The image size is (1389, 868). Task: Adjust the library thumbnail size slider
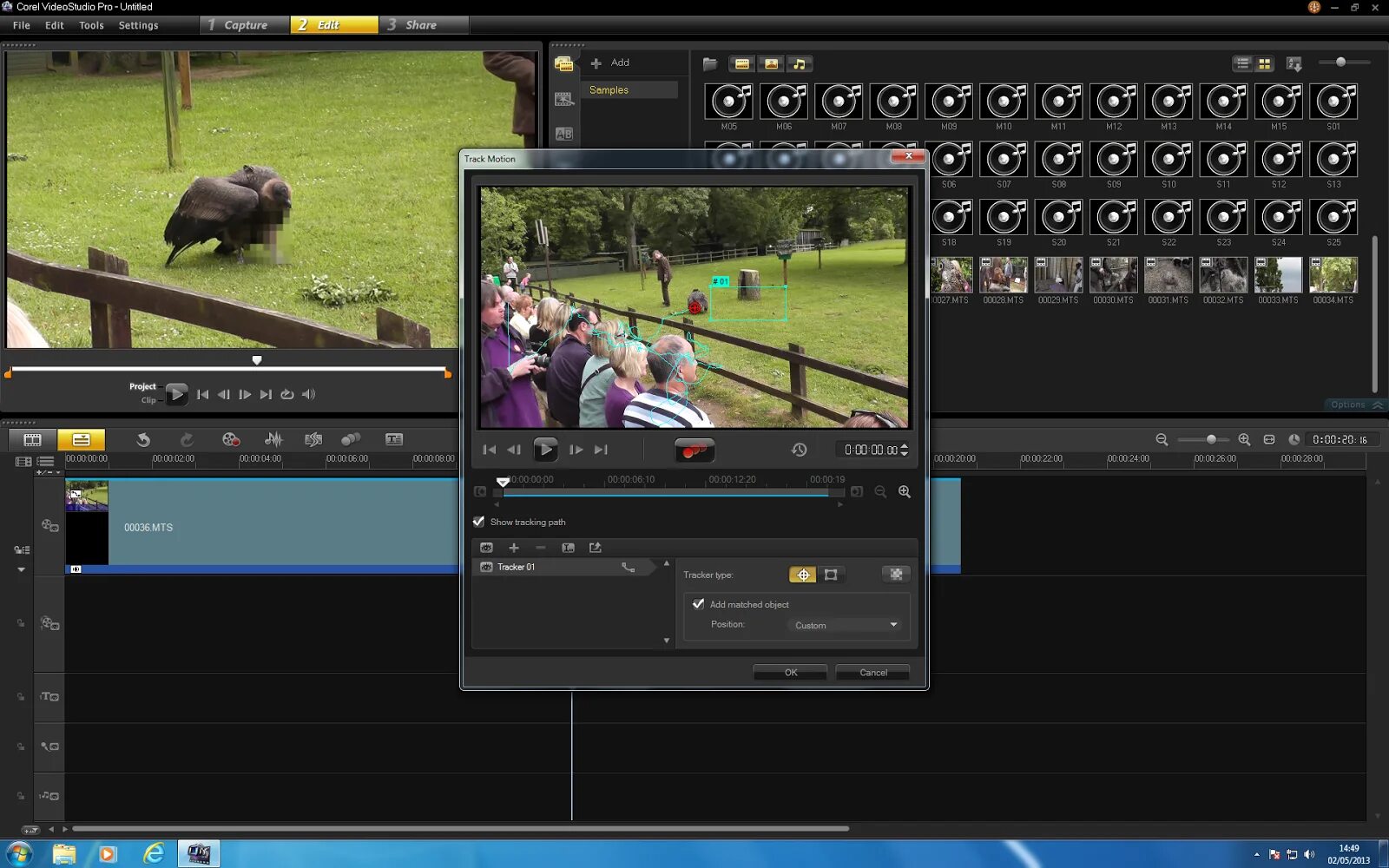click(x=1341, y=62)
